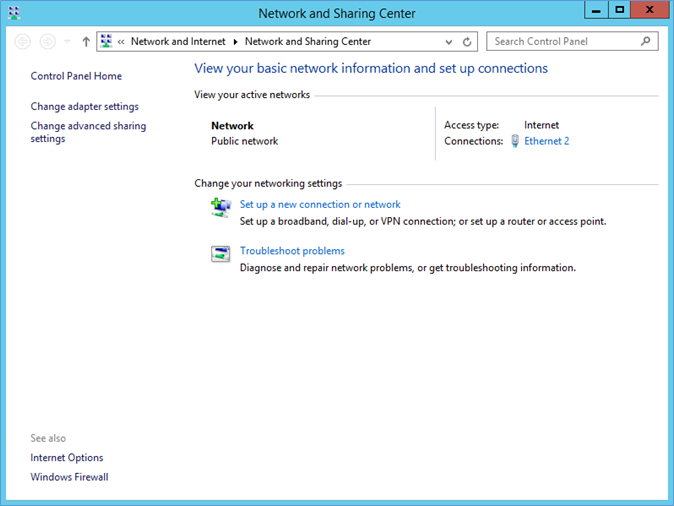Select the Network and Internet breadcrumb
The width and height of the screenshot is (674, 506).
point(178,41)
